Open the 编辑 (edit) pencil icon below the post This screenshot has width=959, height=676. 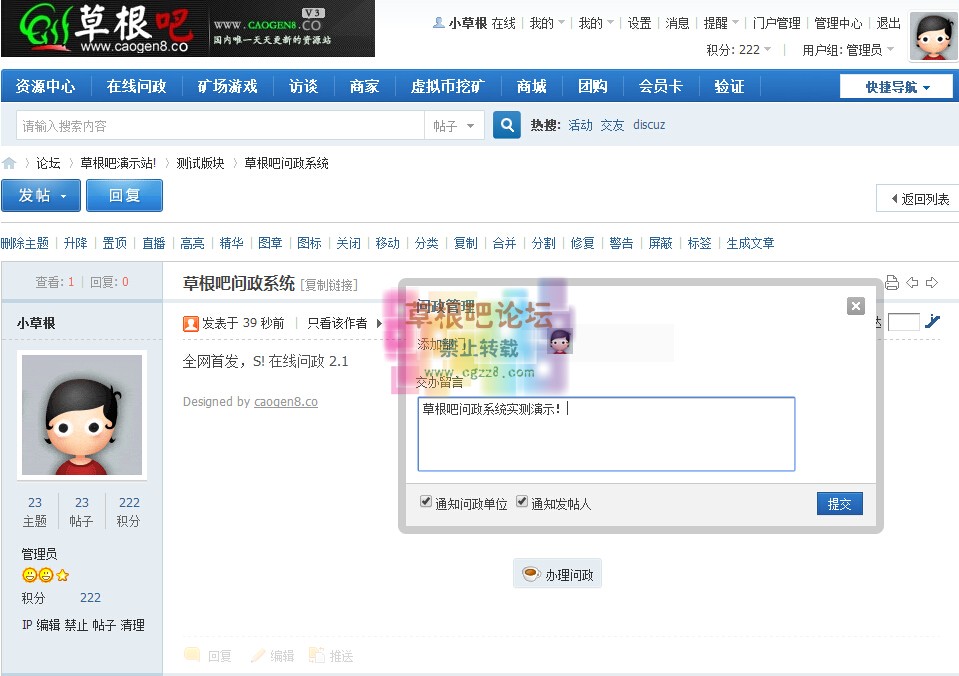click(259, 655)
